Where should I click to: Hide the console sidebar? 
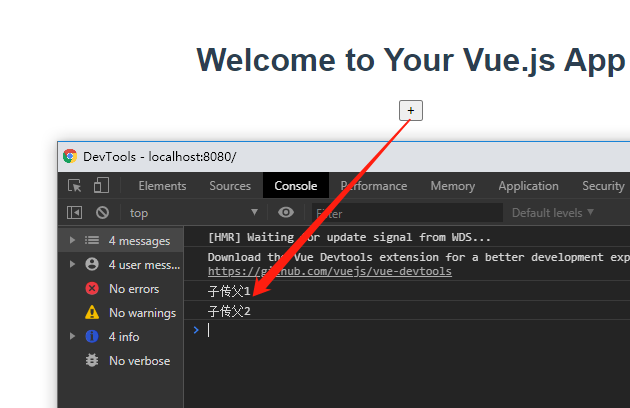74,212
